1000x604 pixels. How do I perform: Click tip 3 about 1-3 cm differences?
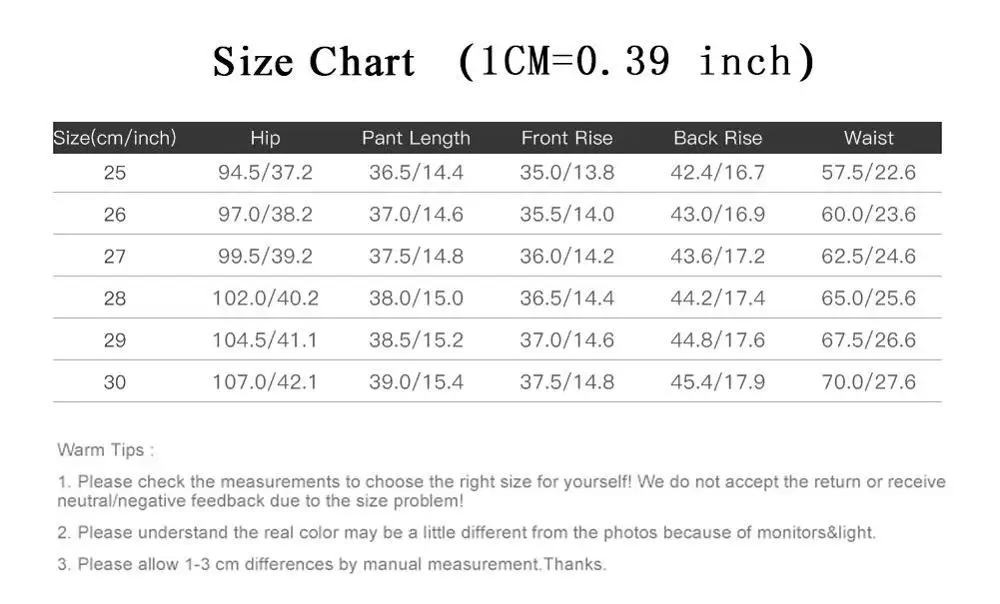coord(331,564)
